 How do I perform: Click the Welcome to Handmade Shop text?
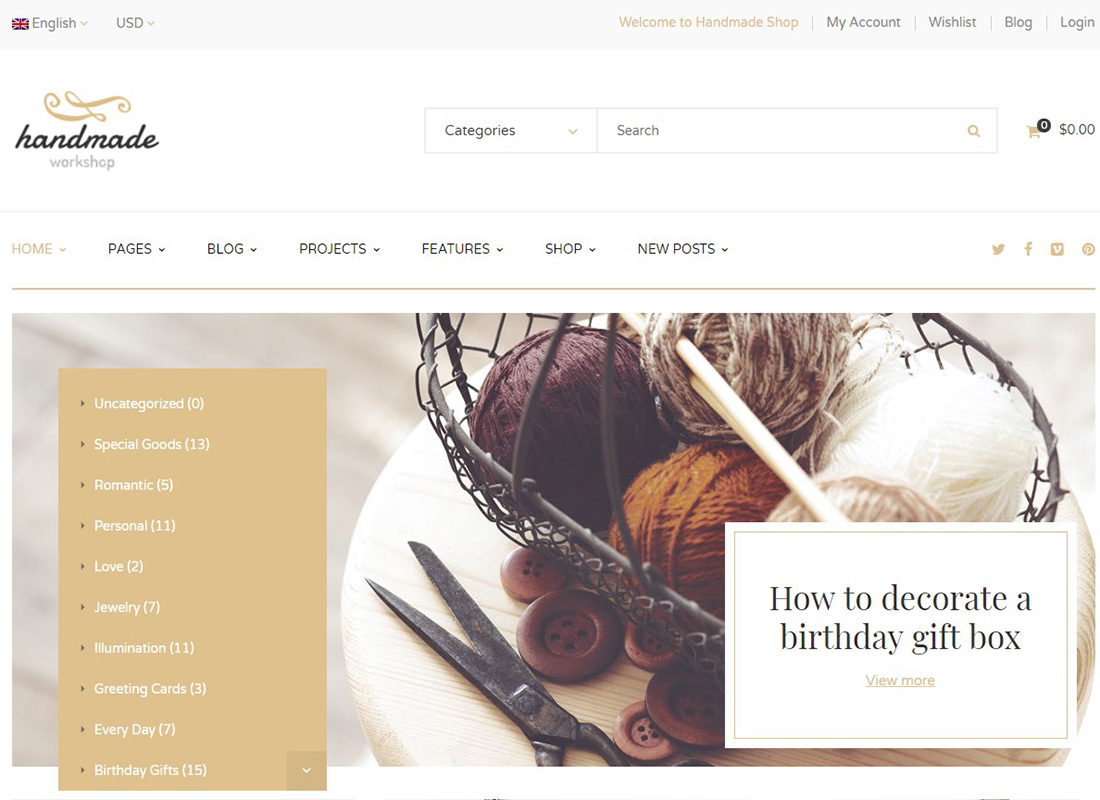(709, 22)
